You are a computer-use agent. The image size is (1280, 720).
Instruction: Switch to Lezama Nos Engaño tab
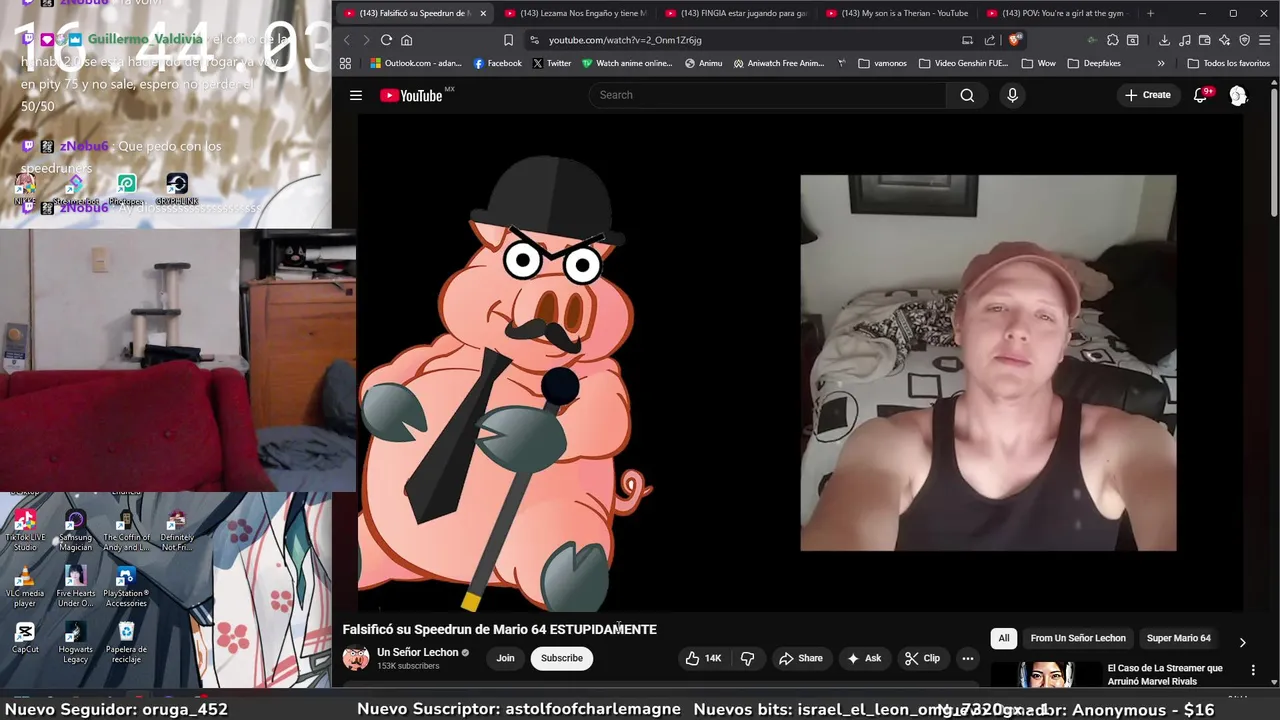(576, 13)
